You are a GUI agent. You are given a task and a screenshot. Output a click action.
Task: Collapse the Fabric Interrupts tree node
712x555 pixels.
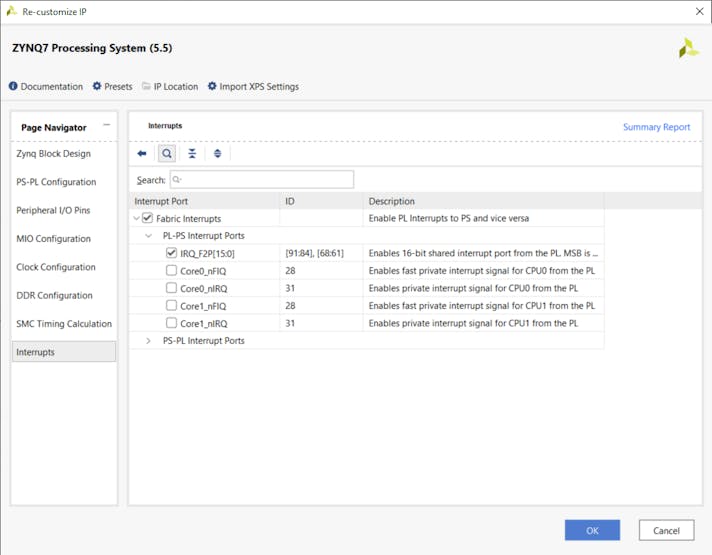(x=137, y=218)
